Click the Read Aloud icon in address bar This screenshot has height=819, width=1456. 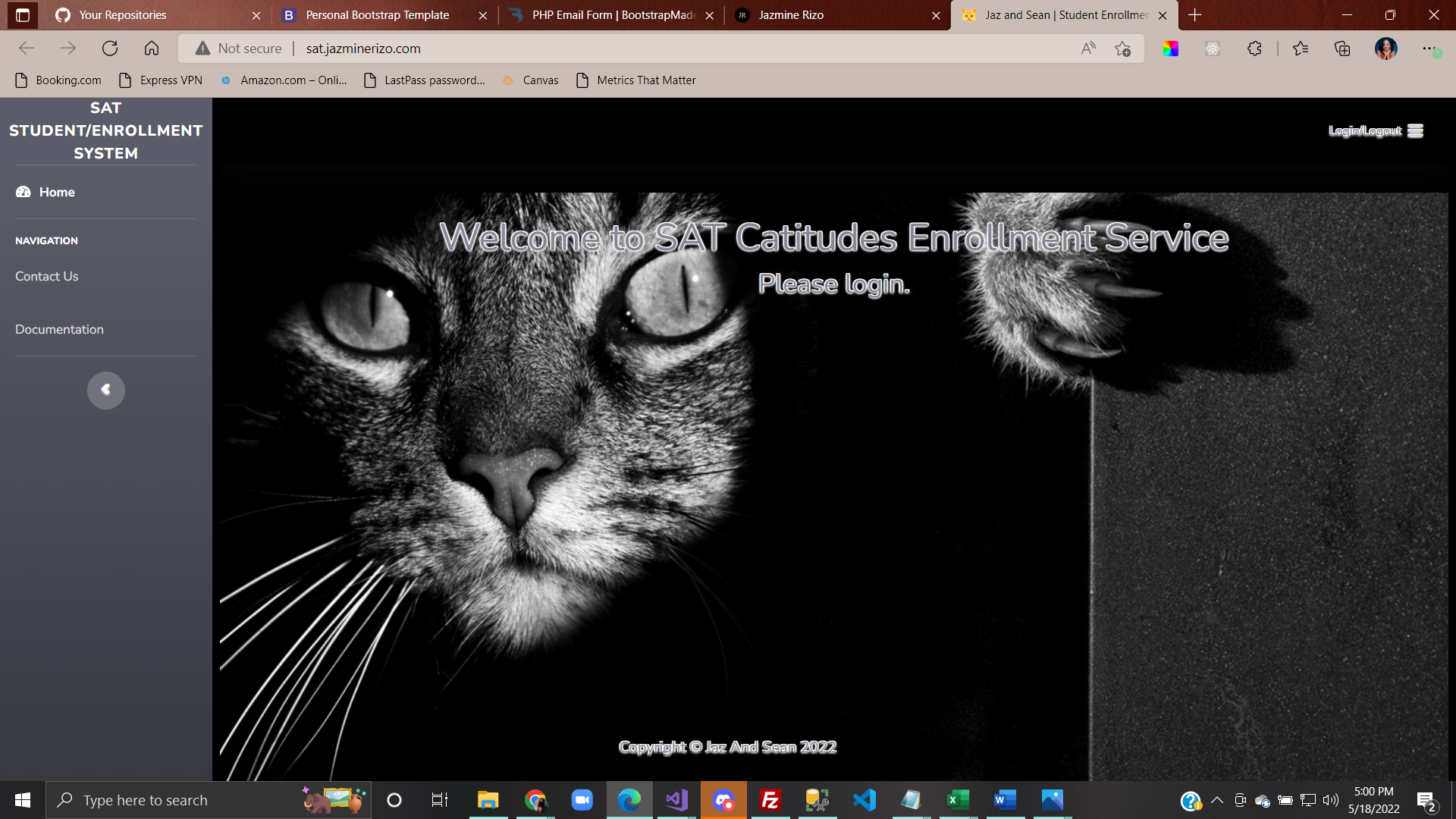(x=1088, y=49)
